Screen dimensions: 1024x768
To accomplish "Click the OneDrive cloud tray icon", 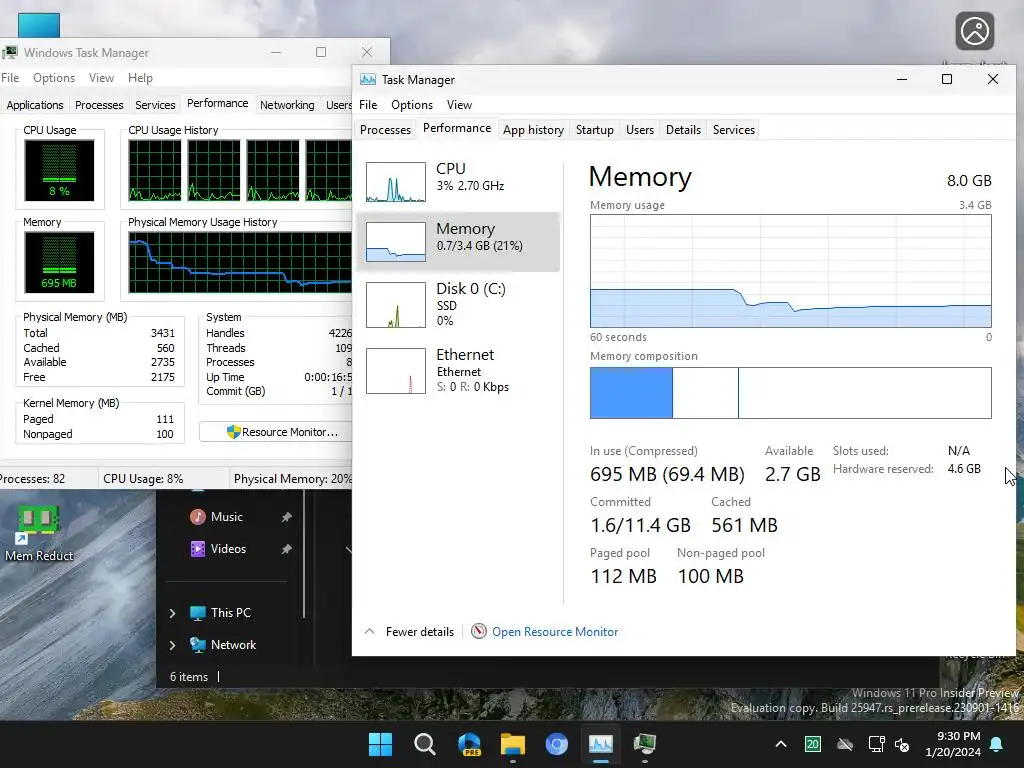I will 845,744.
